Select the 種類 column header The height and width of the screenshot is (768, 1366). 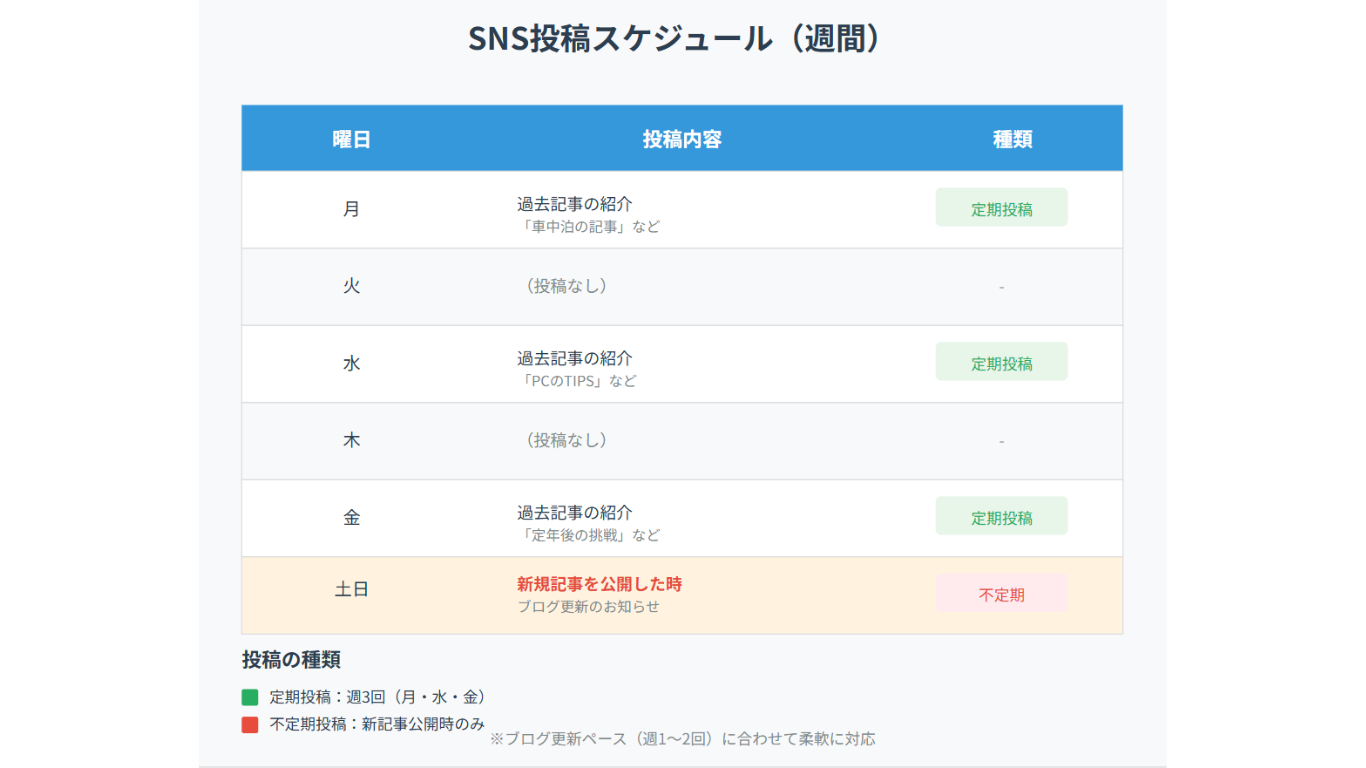(1012, 139)
